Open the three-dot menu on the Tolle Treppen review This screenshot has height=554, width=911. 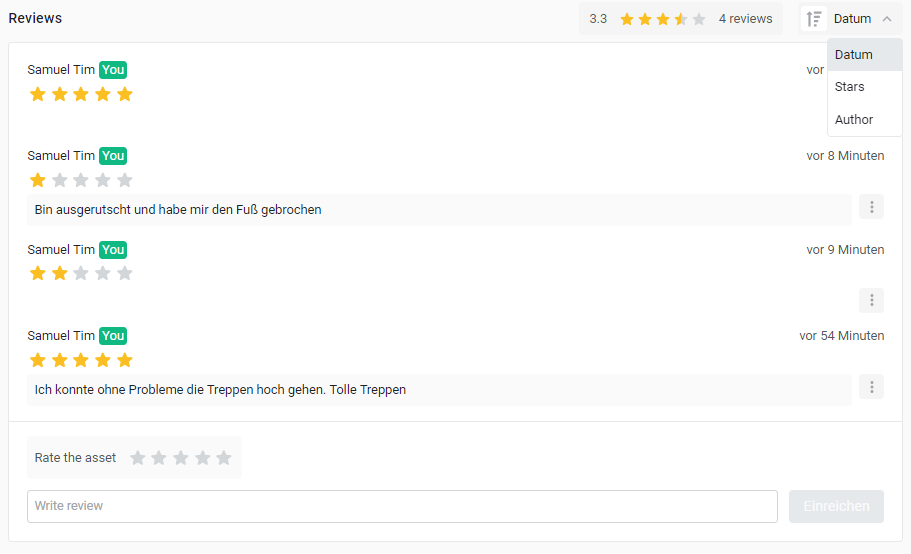(871, 387)
